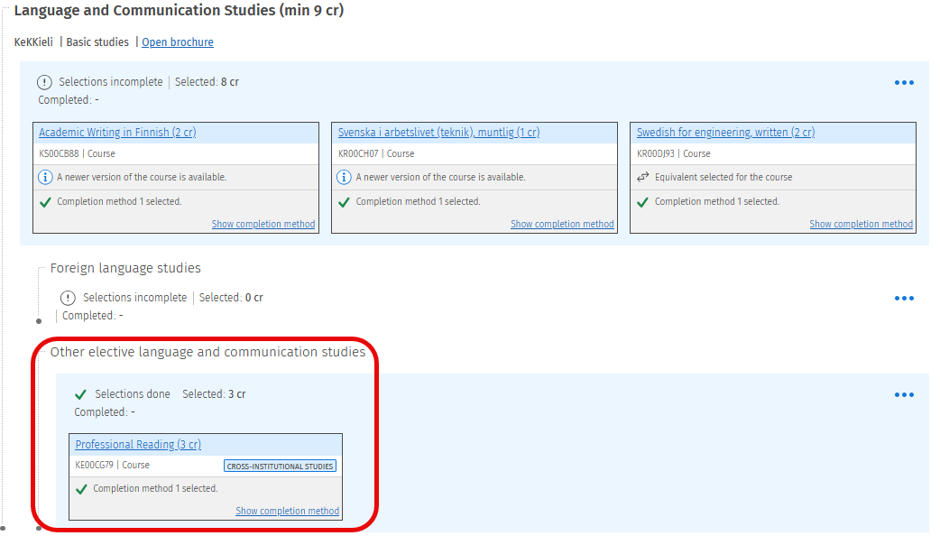Click Equivalent selected for the course text
Screen dimensions: 940x545
[724, 177]
